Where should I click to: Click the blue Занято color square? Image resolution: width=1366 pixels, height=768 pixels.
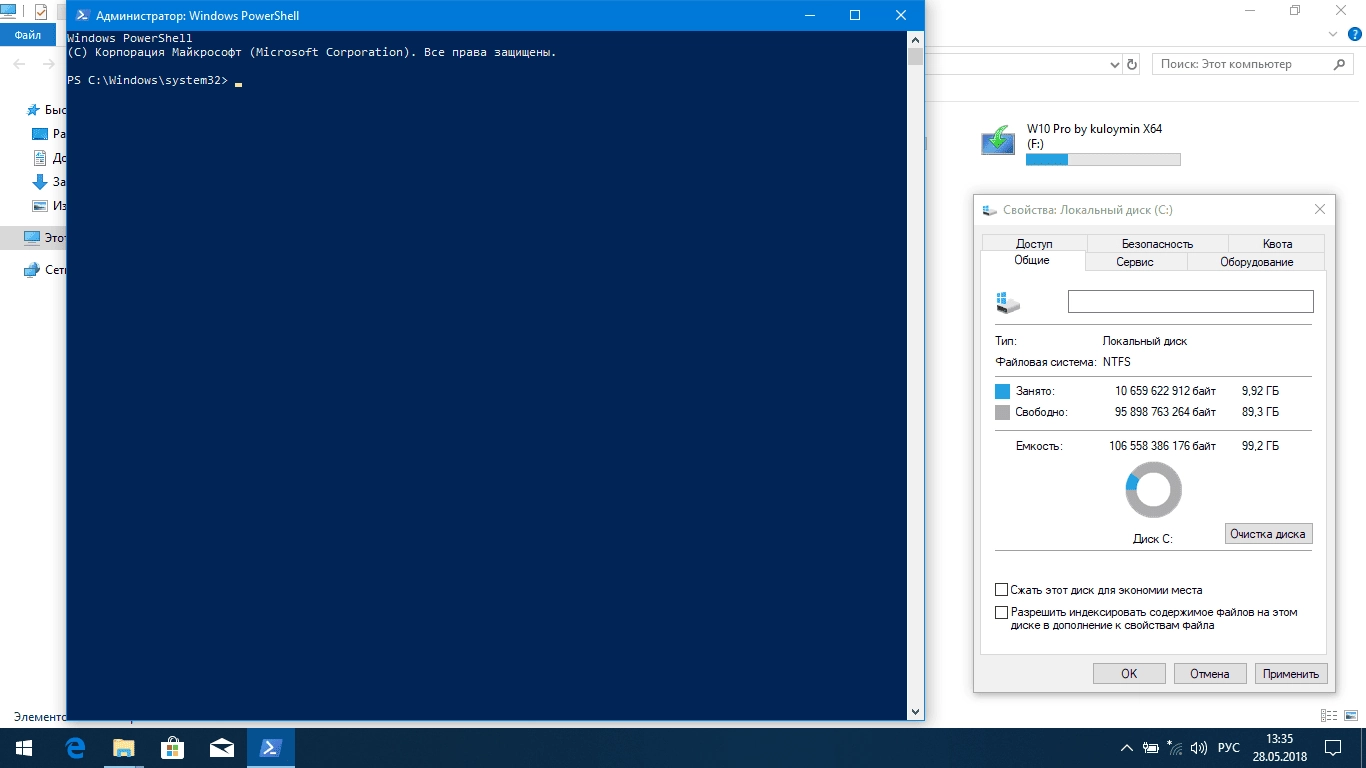1003,392
